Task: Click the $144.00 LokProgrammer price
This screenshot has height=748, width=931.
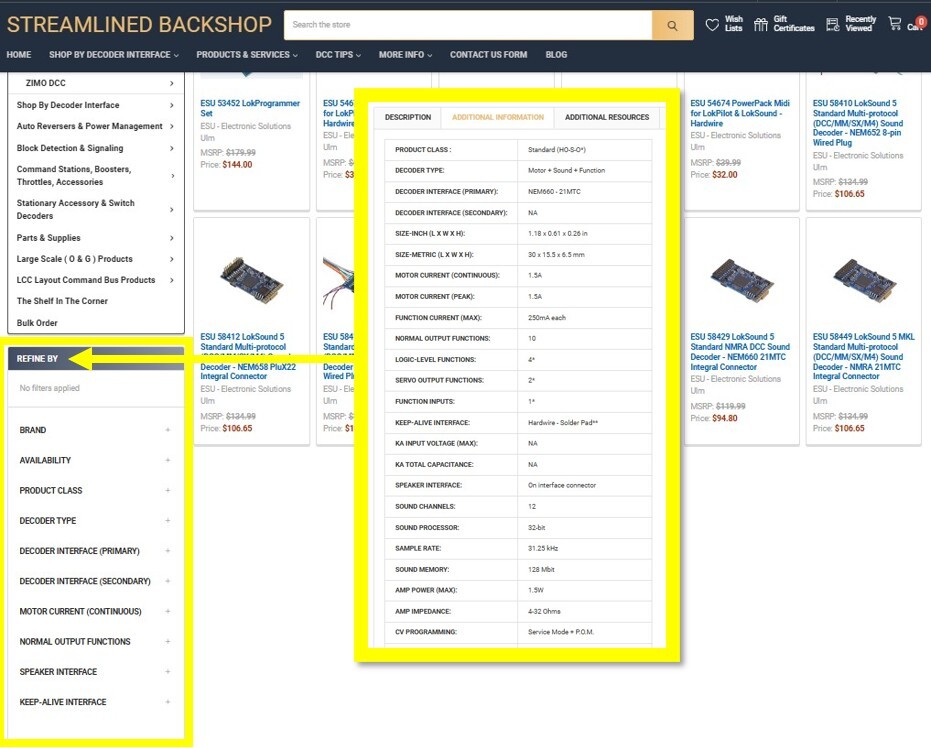Action: 237,164
